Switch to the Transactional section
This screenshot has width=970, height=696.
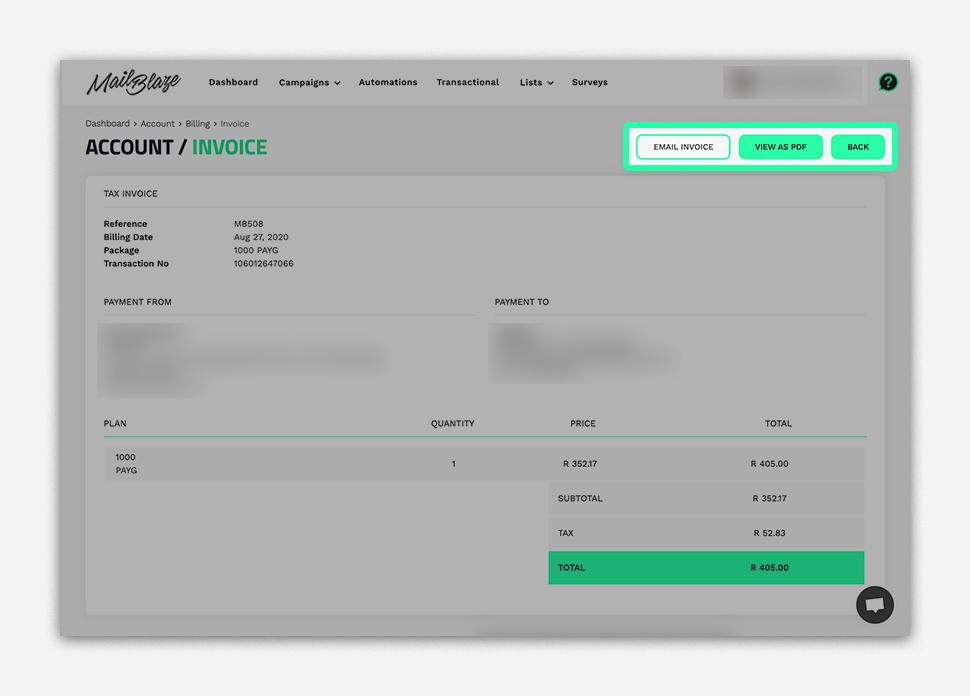pos(467,82)
